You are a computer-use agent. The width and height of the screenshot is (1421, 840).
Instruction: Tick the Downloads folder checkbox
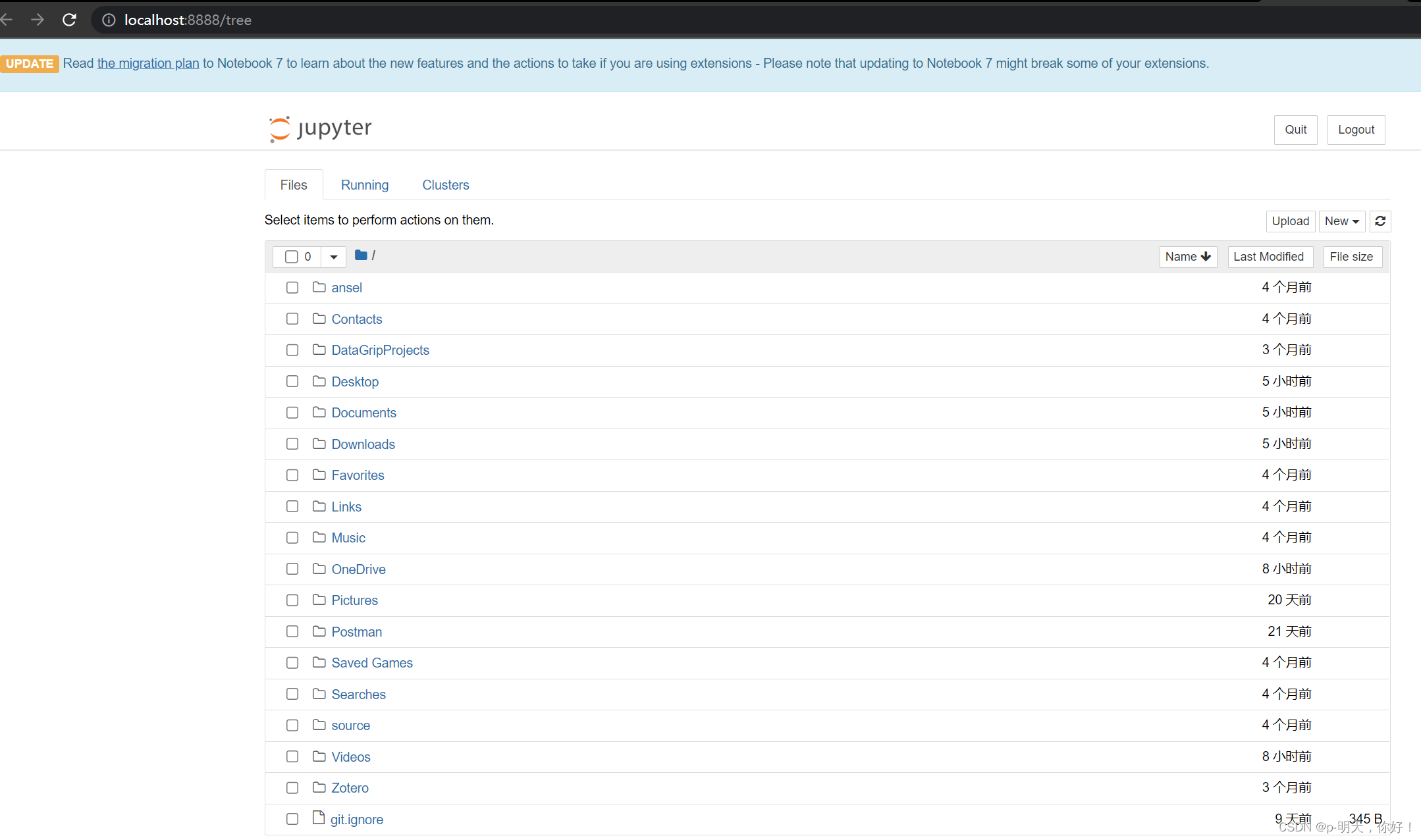pos(292,444)
